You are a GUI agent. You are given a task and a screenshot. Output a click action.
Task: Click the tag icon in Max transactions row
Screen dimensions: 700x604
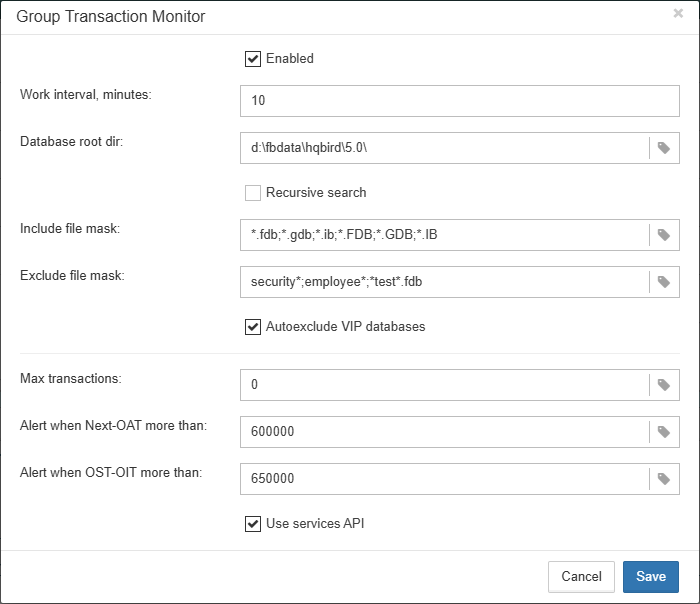tap(664, 384)
